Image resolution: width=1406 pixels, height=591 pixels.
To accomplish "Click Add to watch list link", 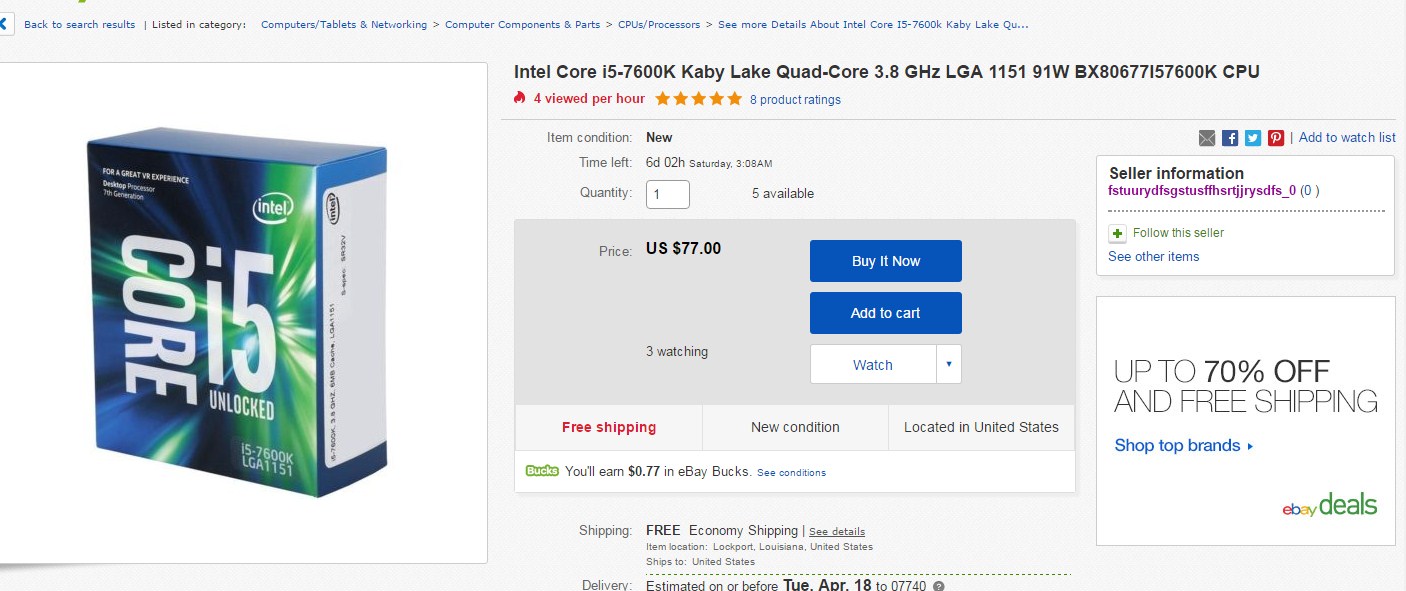I will click(1347, 138).
